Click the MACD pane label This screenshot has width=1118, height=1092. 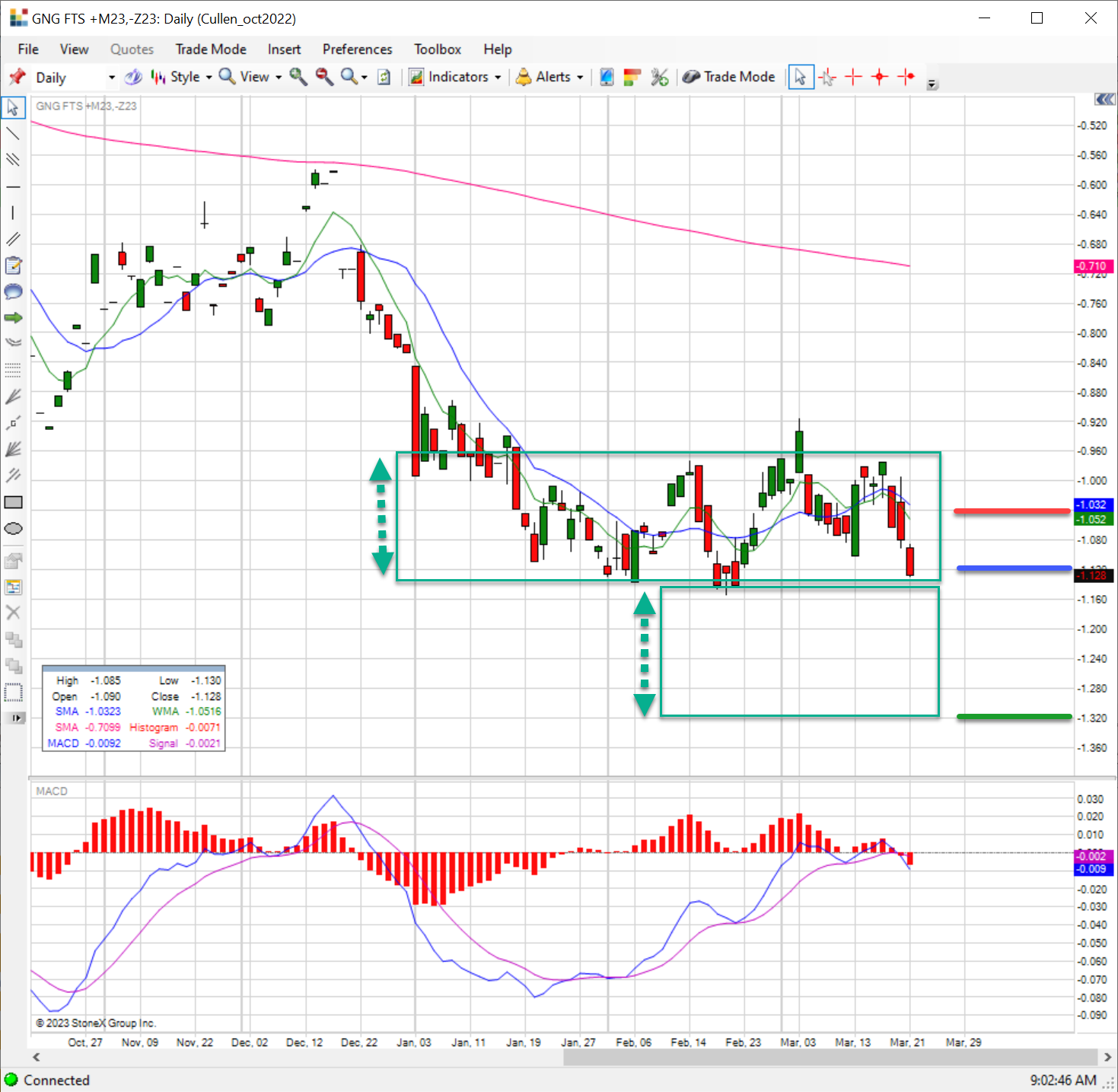click(x=52, y=791)
